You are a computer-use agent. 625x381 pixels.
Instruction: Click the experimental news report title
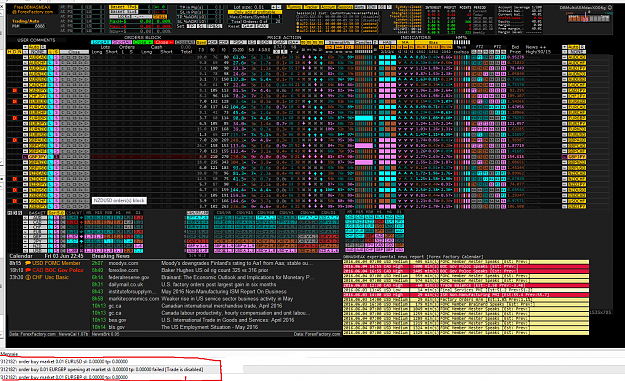(x=413, y=257)
